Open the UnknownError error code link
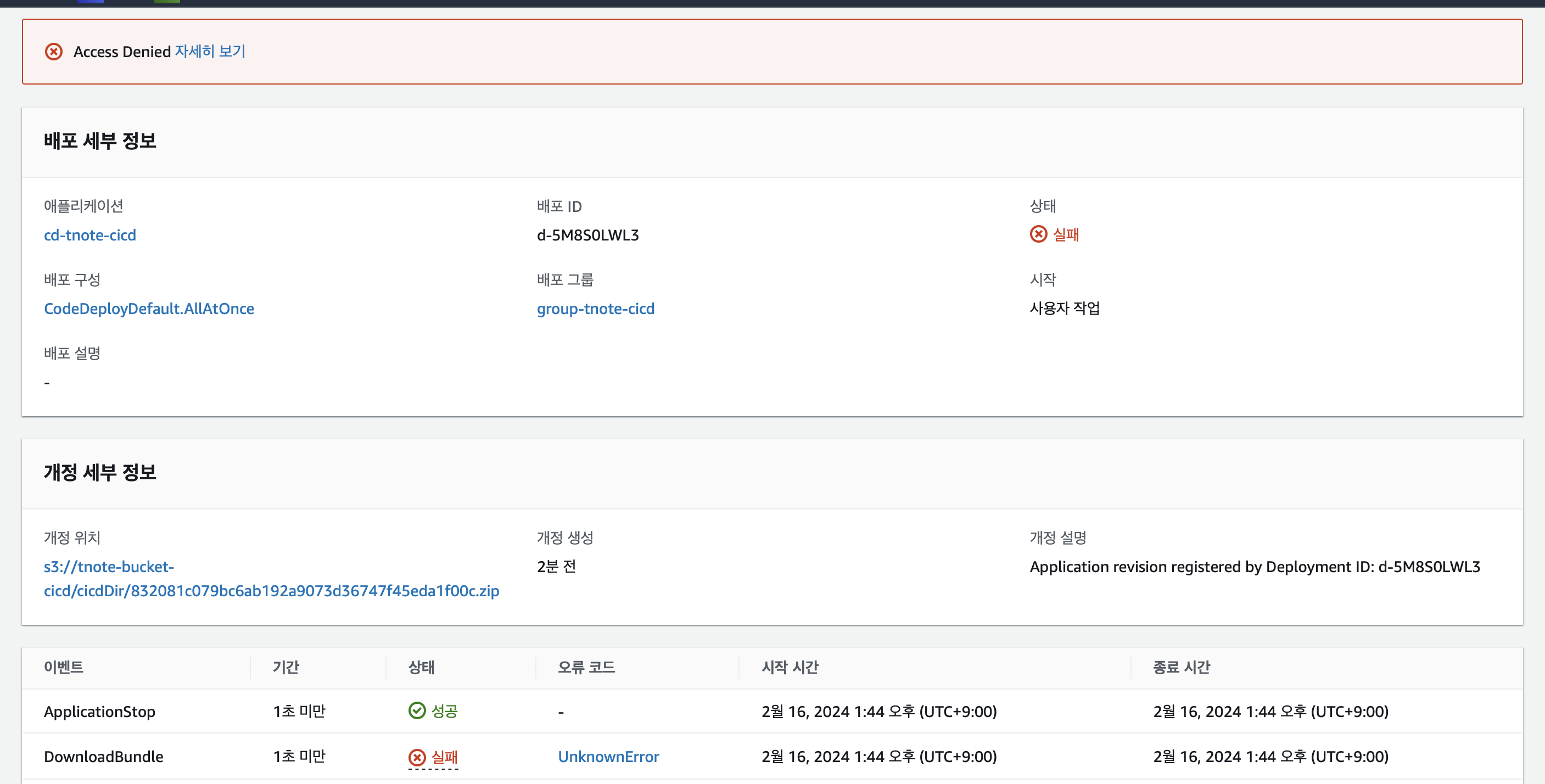Image resolution: width=1545 pixels, height=784 pixels. [x=608, y=757]
